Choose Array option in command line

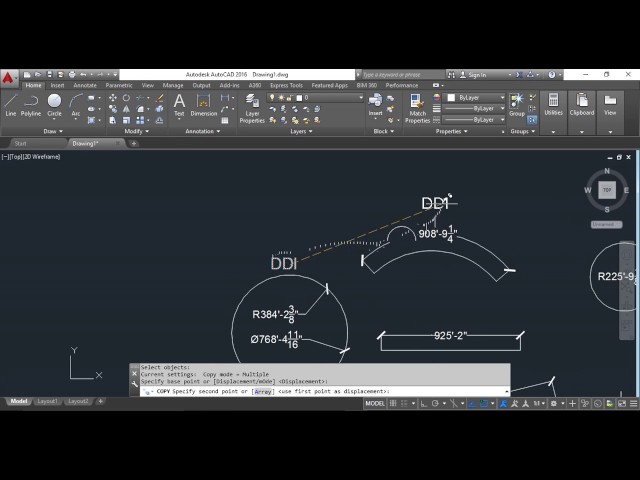[x=263, y=391]
